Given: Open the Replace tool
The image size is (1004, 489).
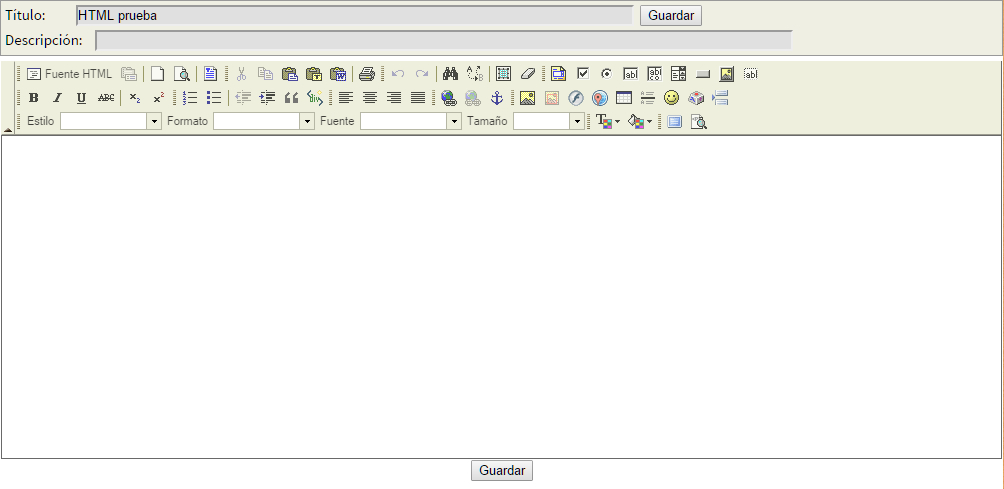Looking at the screenshot, I should (x=474, y=74).
